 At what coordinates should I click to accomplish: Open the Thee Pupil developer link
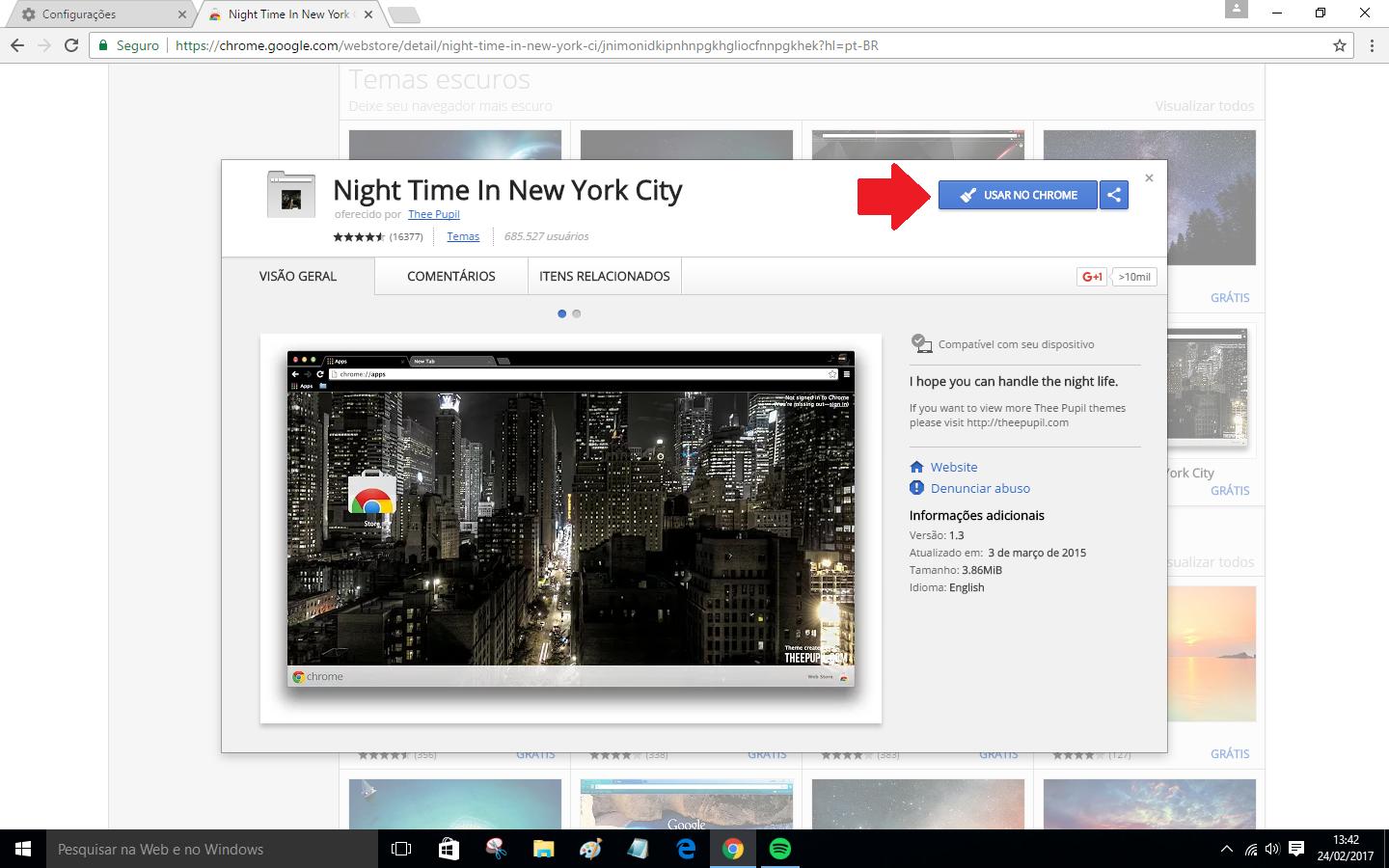(433, 214)
